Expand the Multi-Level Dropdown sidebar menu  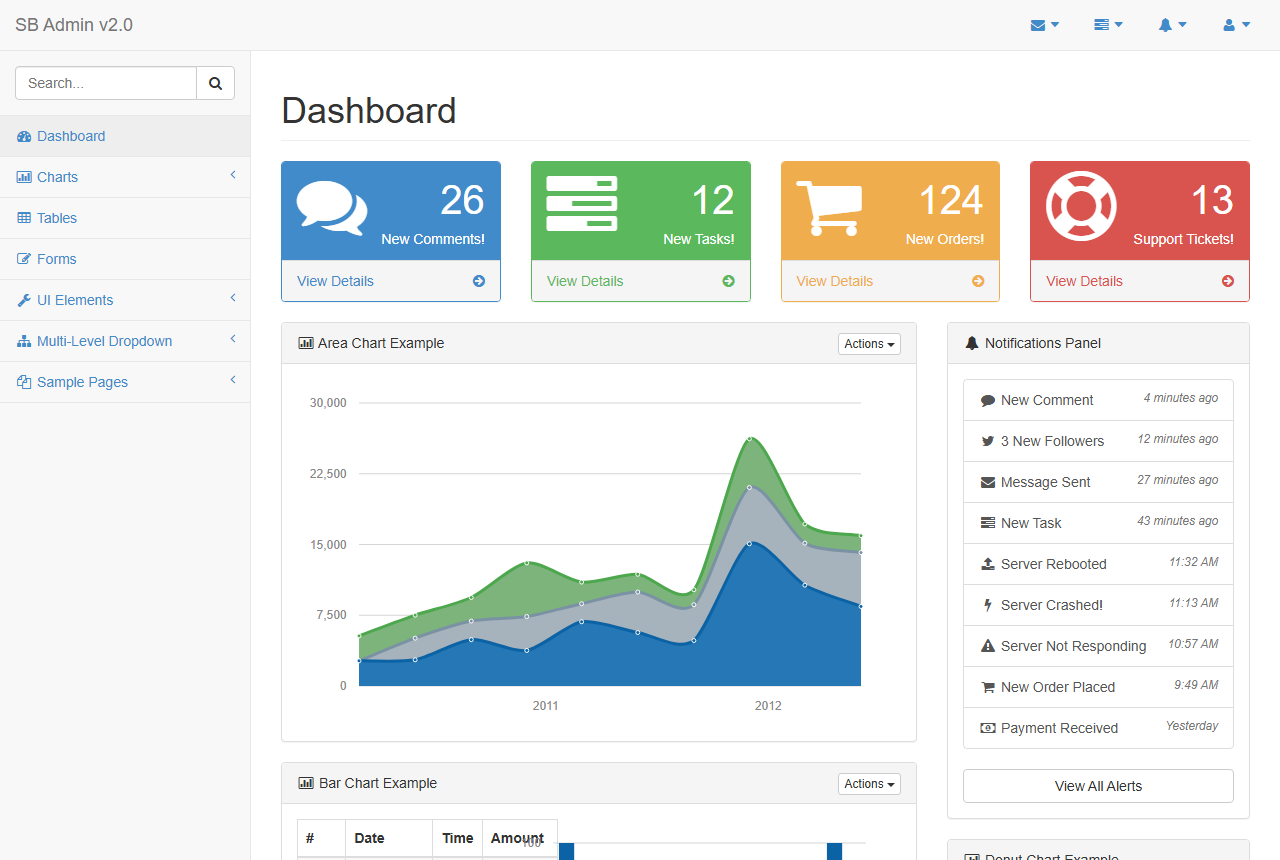(125, 341)
